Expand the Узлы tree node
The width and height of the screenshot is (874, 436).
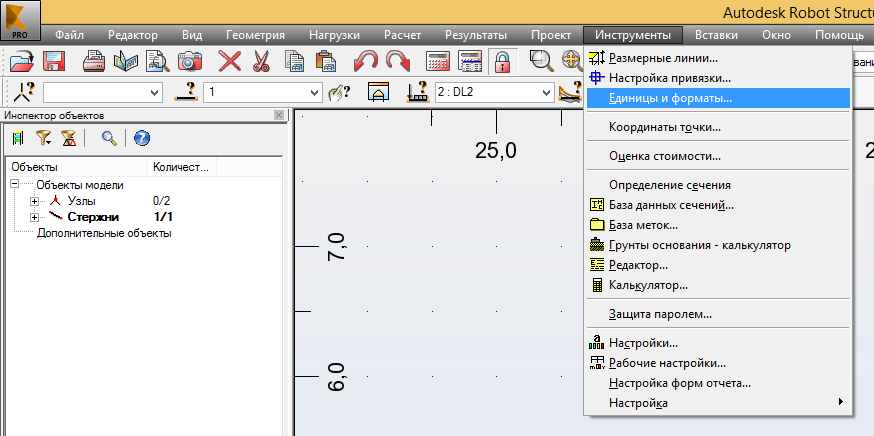[35, 201]
